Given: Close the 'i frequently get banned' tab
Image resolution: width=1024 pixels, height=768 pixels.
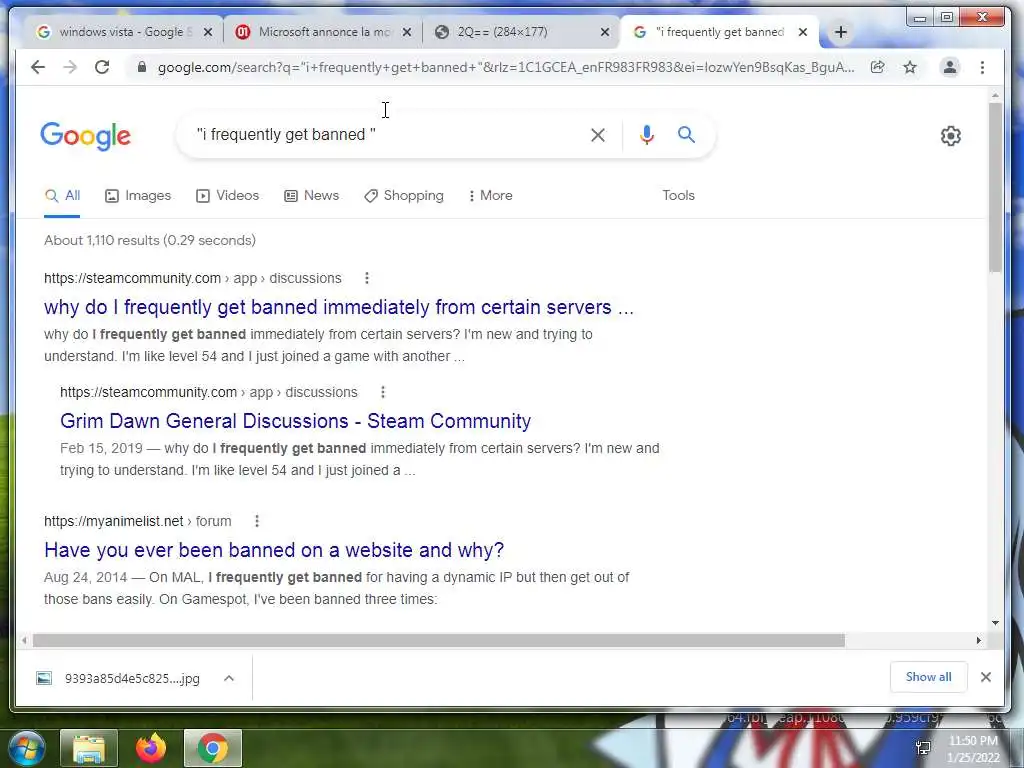Looking at the screenshot, I should 803,32.
